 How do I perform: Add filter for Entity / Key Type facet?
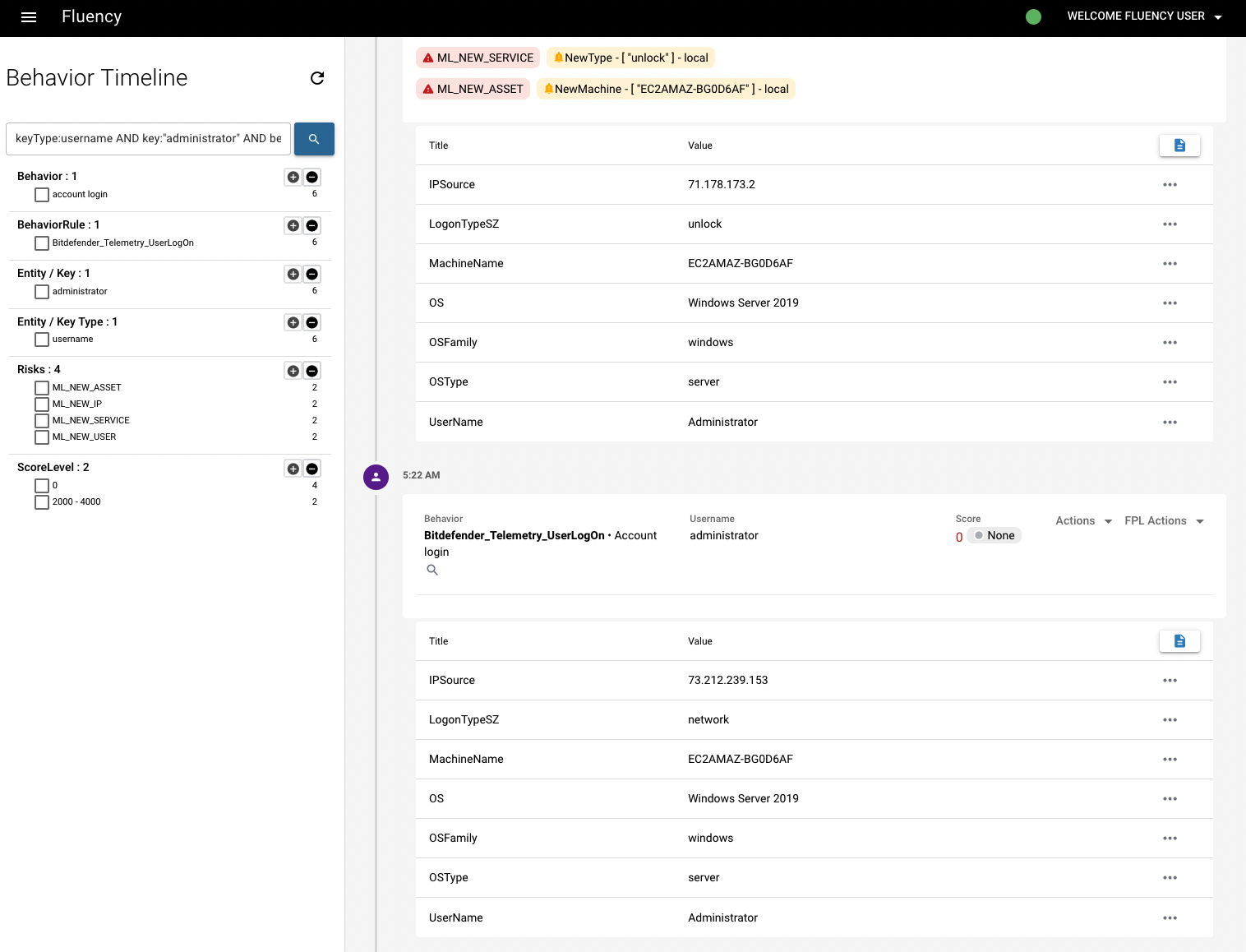click(293, 322)
